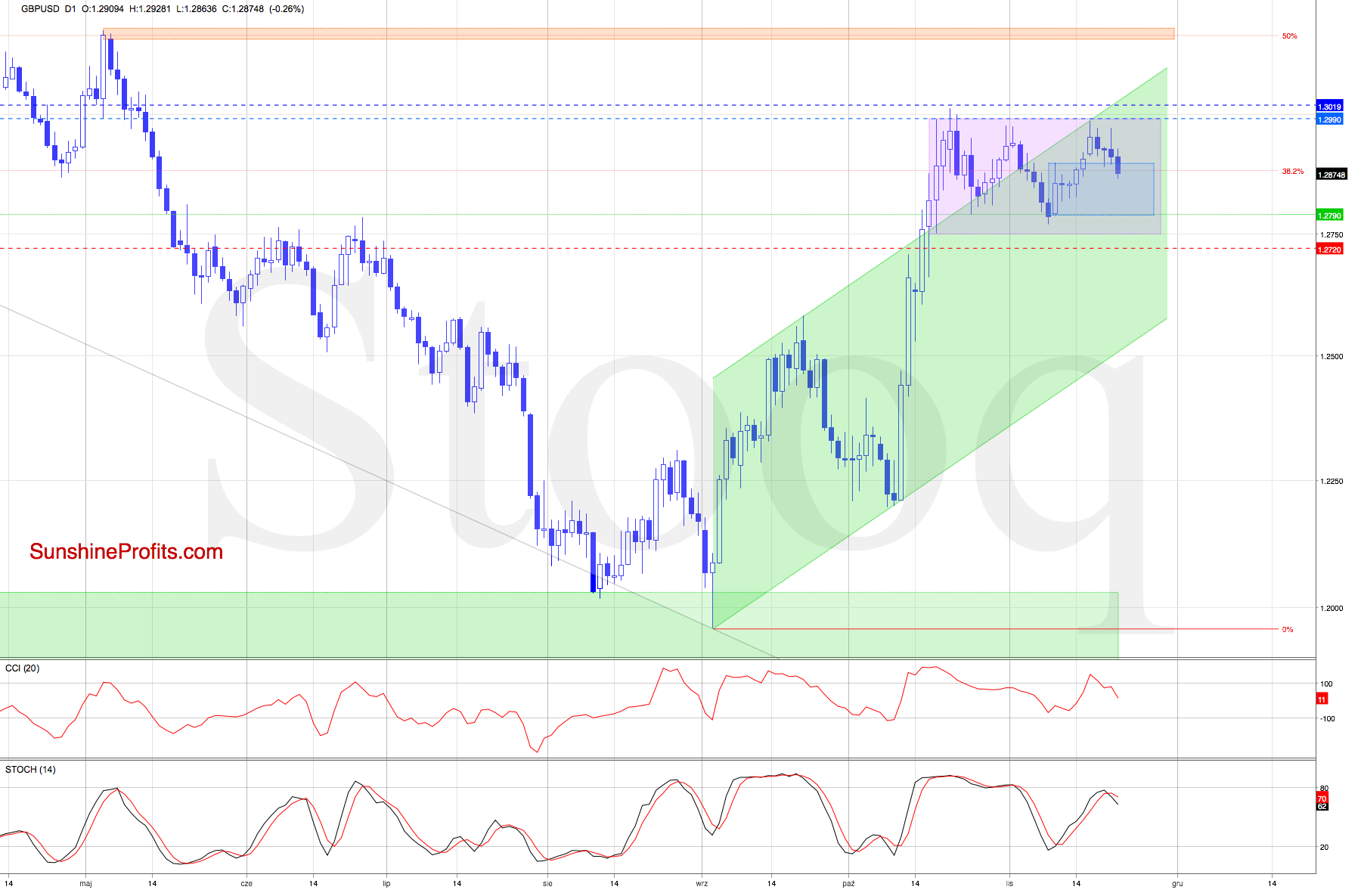This screenshot has width=1361, height=896.
Task: Click the 1.2000 axis price value
Action: pyautogui.click(x=1332, y=609)
